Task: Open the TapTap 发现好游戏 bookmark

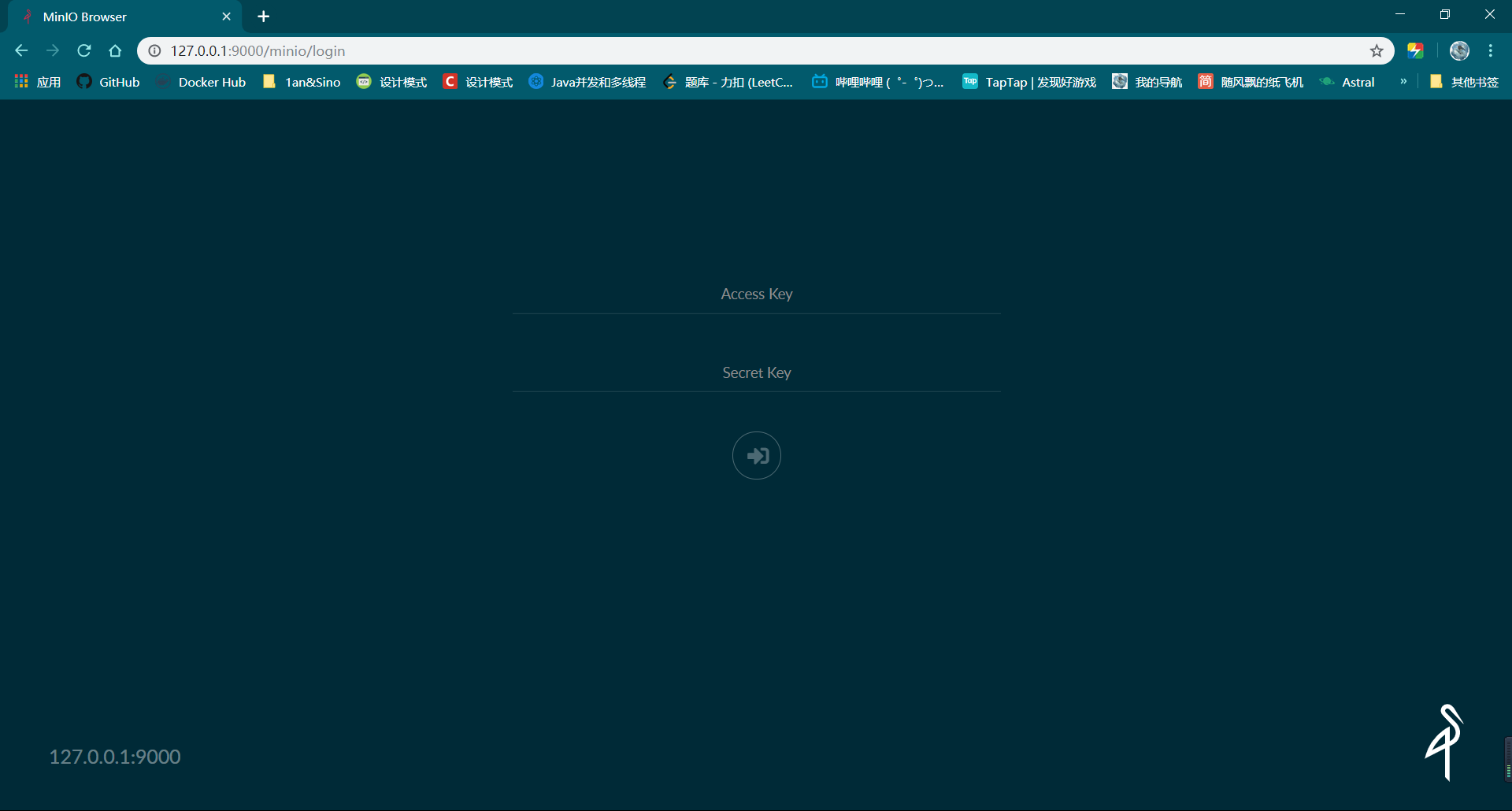Action: (x=1029, y=81)
